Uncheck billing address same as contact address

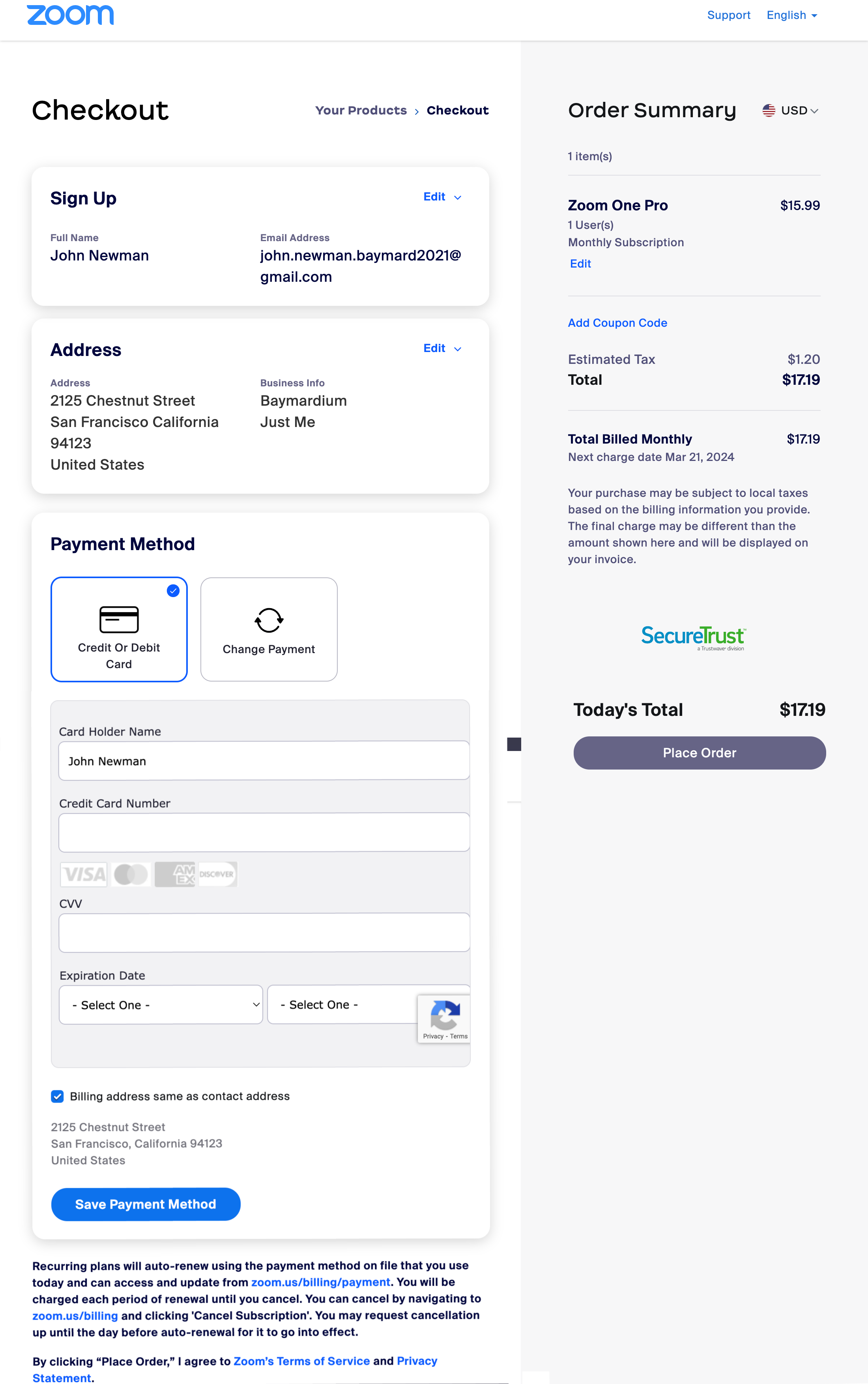click(58, 1096)
